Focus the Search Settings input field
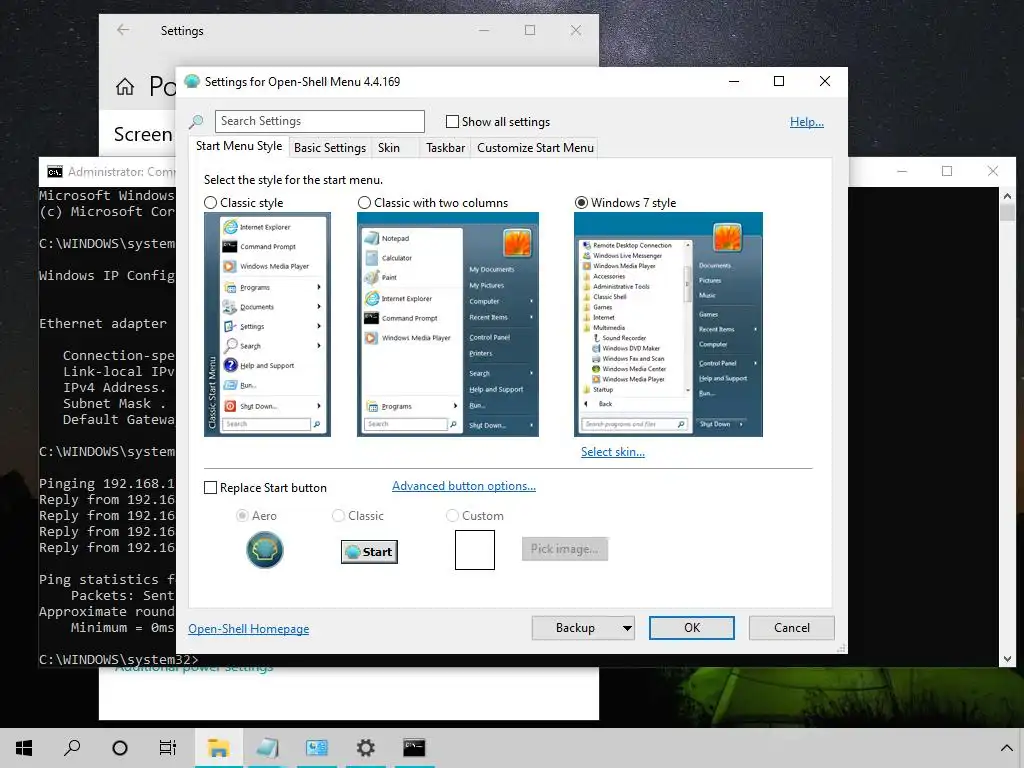1024x768 pixels. [x=320, y=121]
